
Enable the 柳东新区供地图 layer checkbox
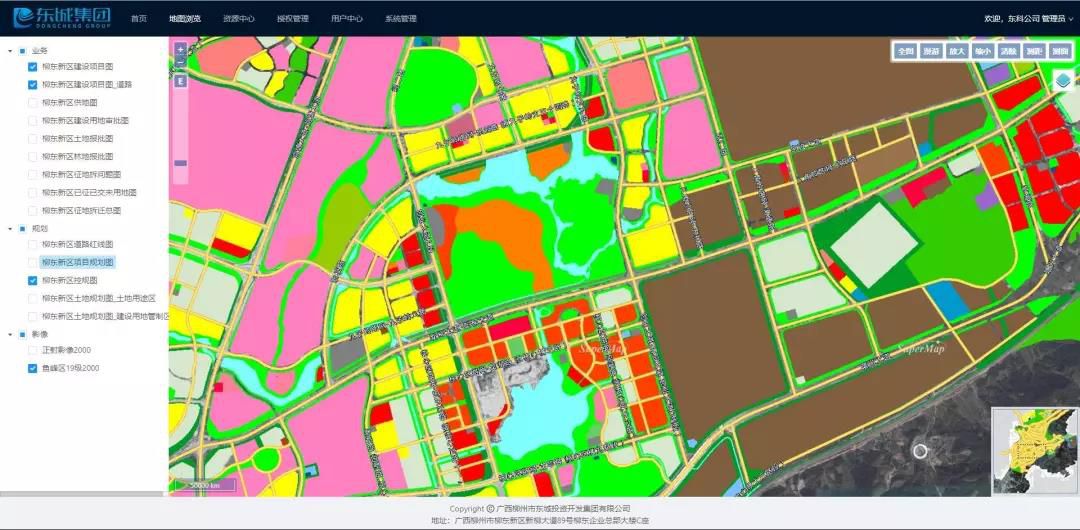[33, 103]
